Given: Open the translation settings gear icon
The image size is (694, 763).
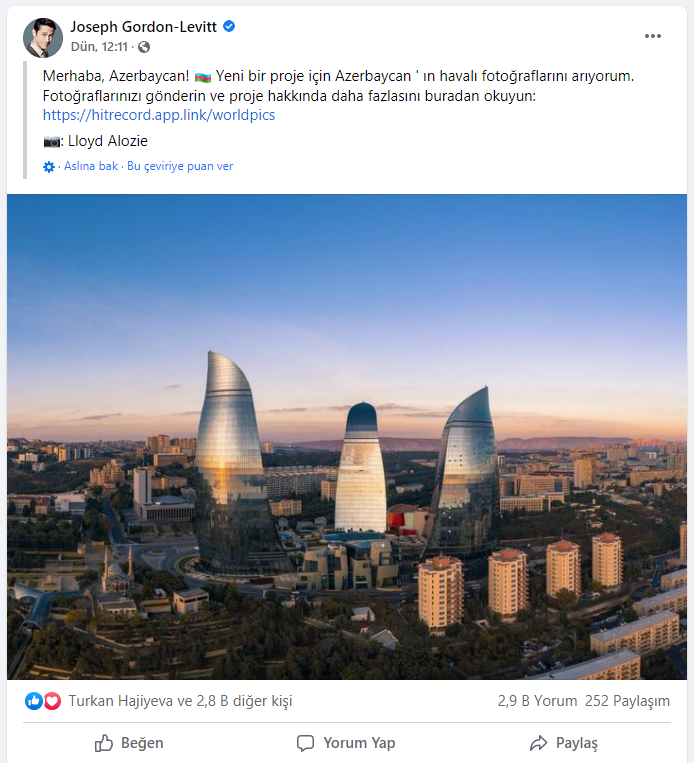Looking at the screenshot, I should tap(49, 167).
